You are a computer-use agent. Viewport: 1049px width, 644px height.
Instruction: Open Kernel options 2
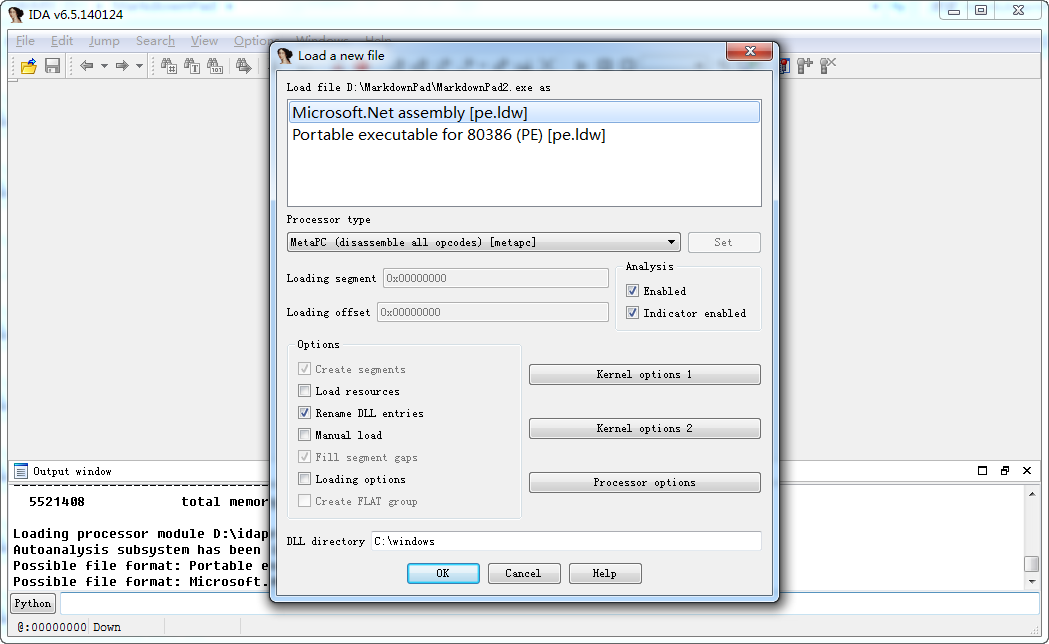[644, 429]
